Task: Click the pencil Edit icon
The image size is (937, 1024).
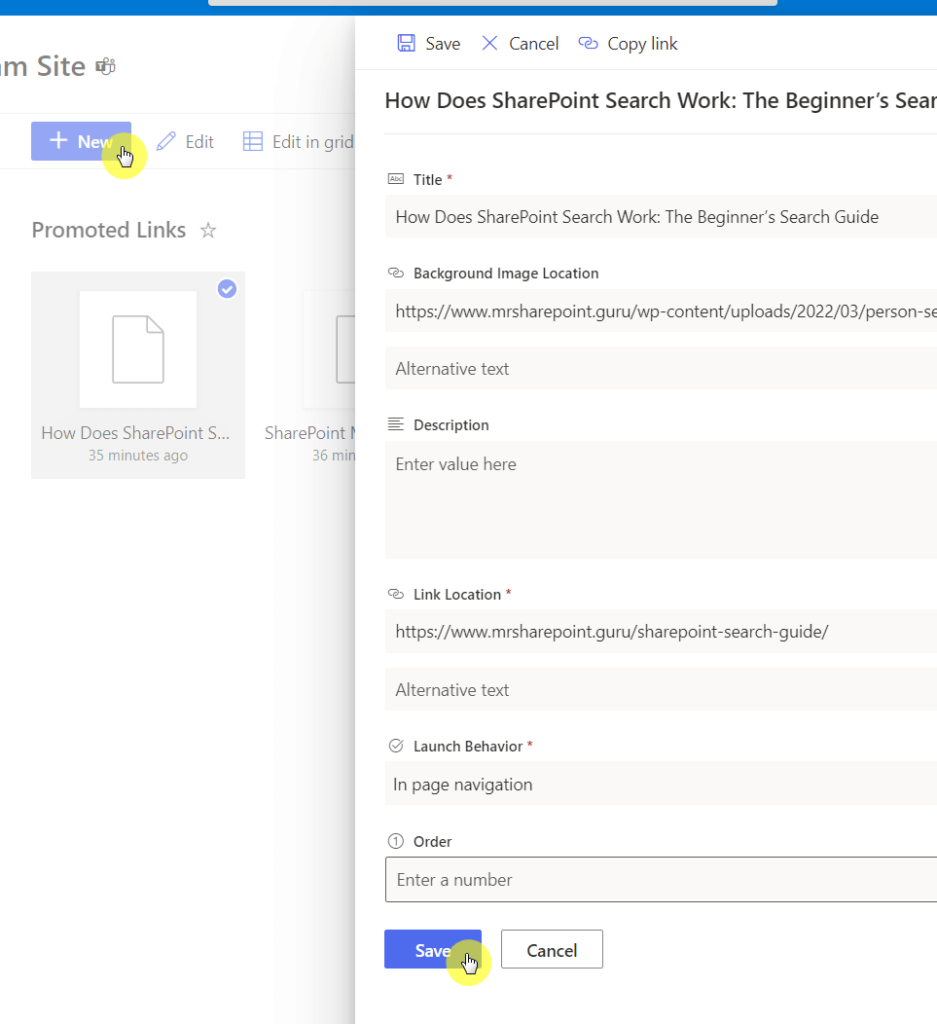Action: click(166, 141)
